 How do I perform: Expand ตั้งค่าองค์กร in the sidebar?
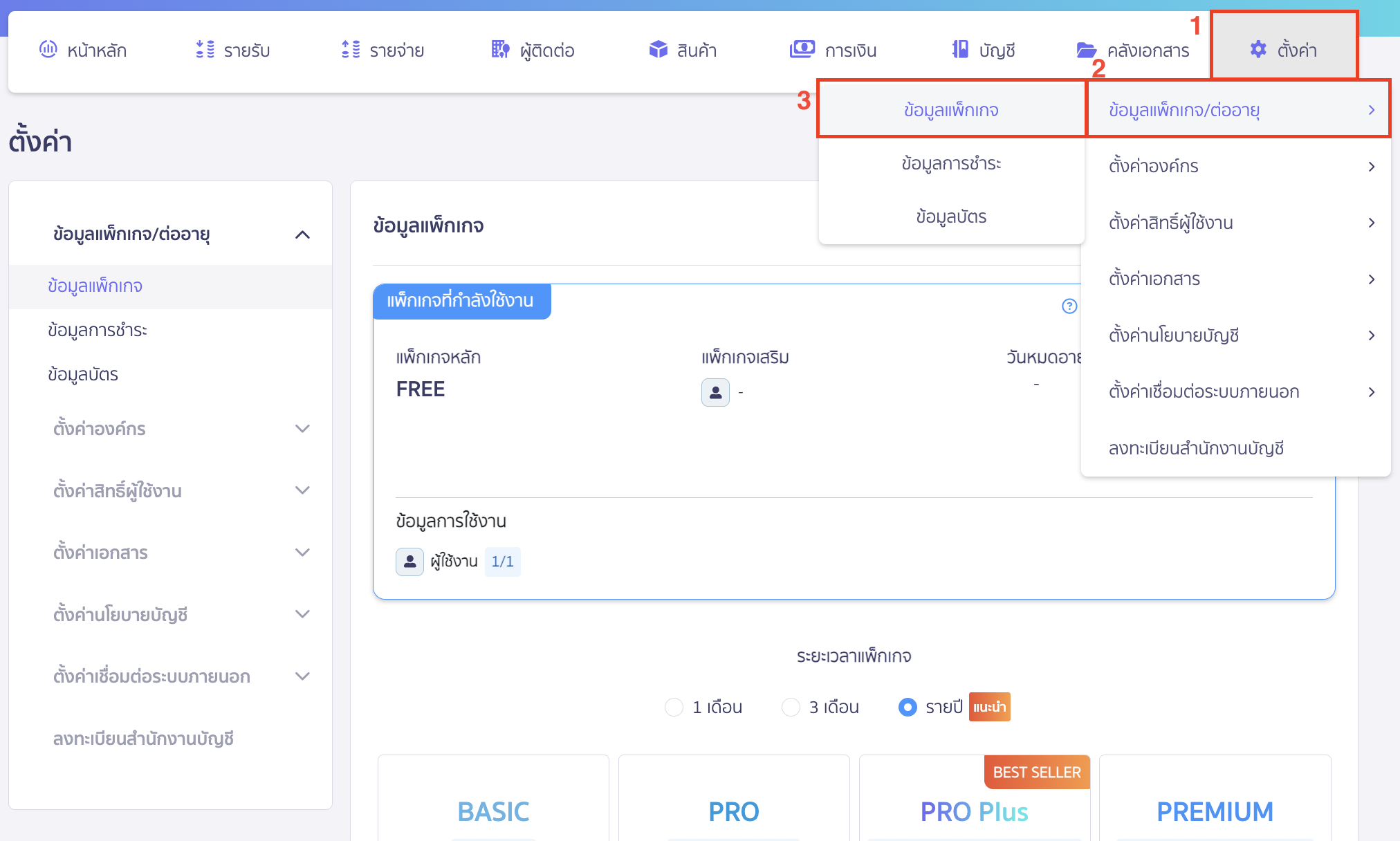click(x=302, y=429)
